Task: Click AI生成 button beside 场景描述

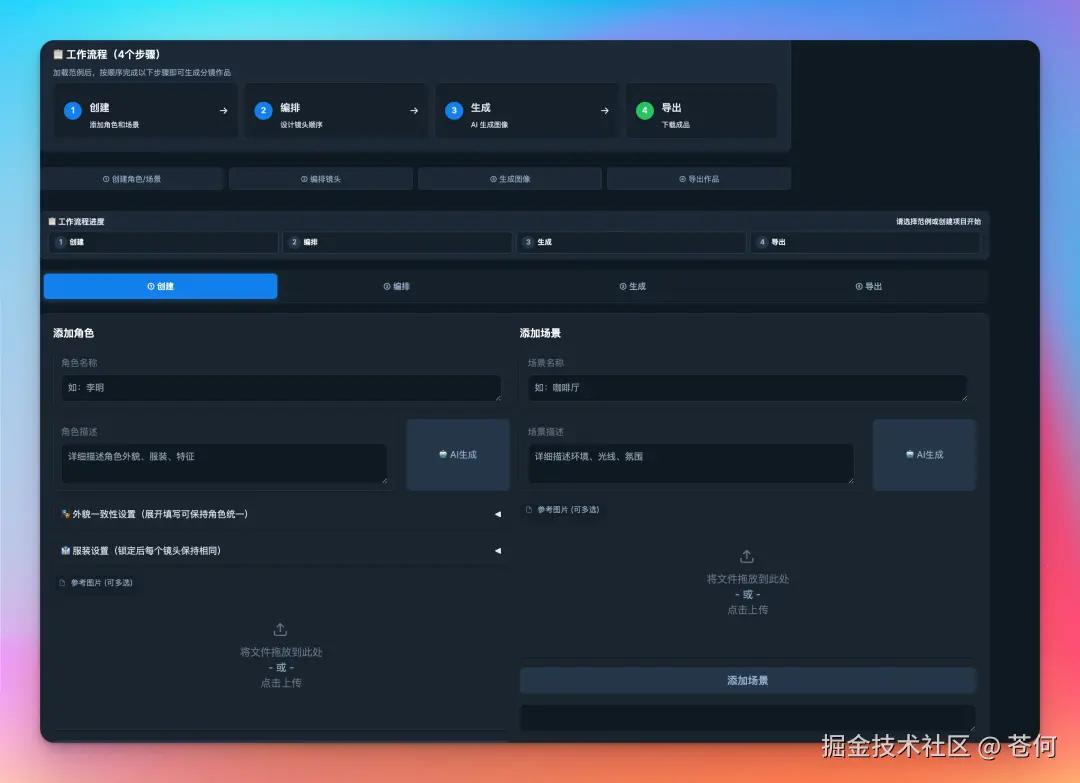Action: tap(924, 455)
